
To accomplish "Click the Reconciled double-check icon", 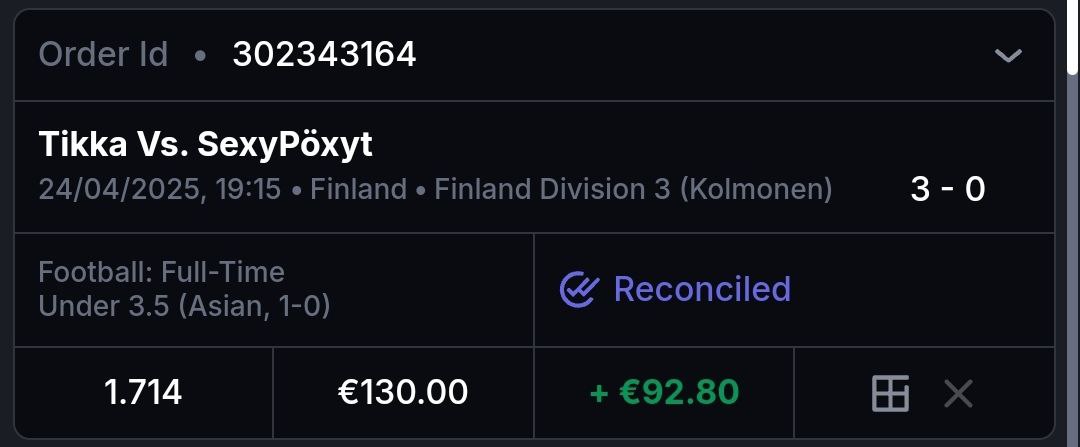I will (579, 290).
